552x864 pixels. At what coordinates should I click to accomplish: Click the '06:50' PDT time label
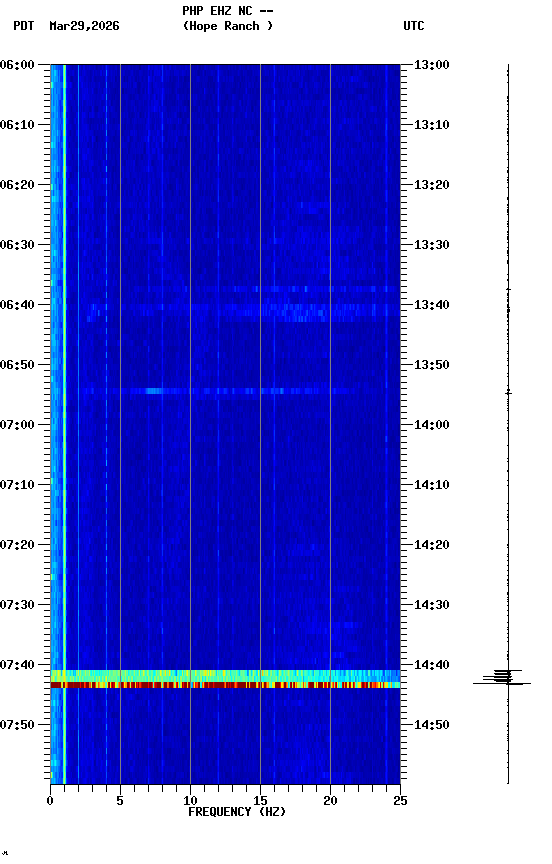17,365
